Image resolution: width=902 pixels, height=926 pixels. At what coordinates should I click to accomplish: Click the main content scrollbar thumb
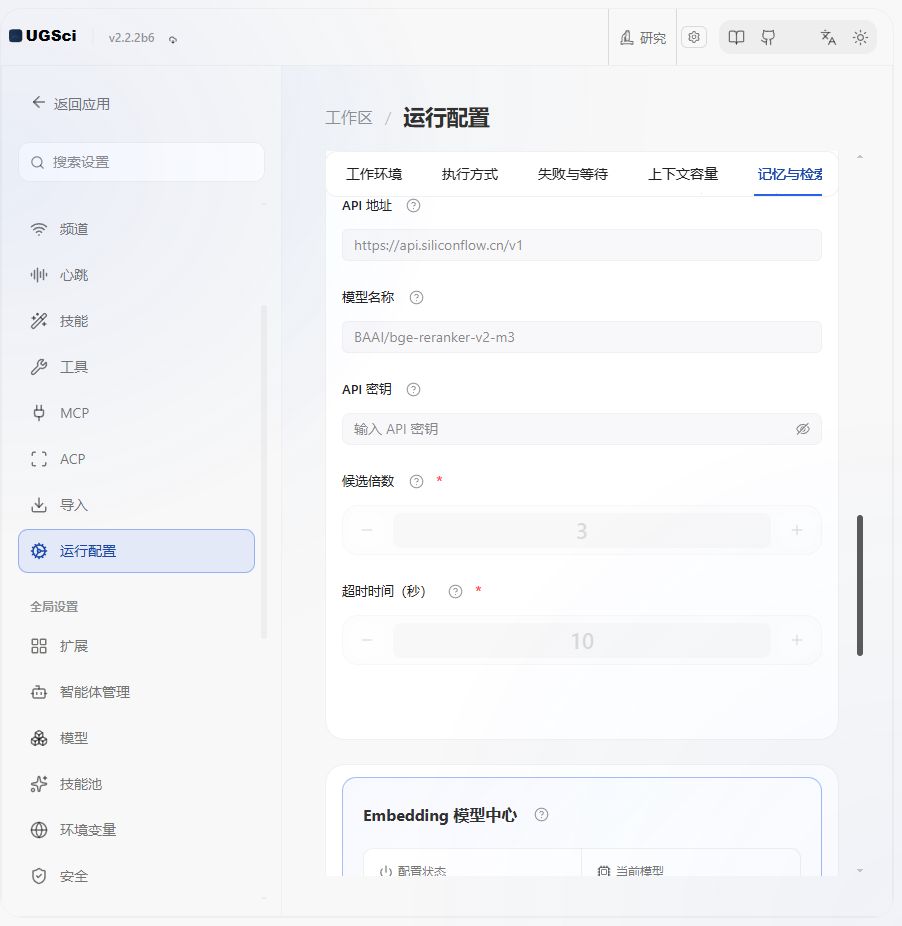tap(860, 585)
